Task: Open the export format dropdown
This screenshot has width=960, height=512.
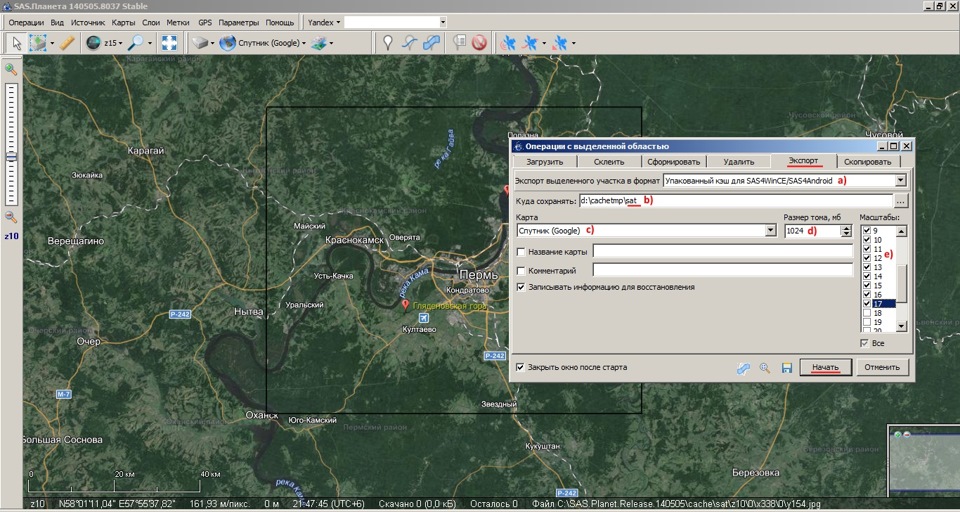Action: [x=900, y=181]
